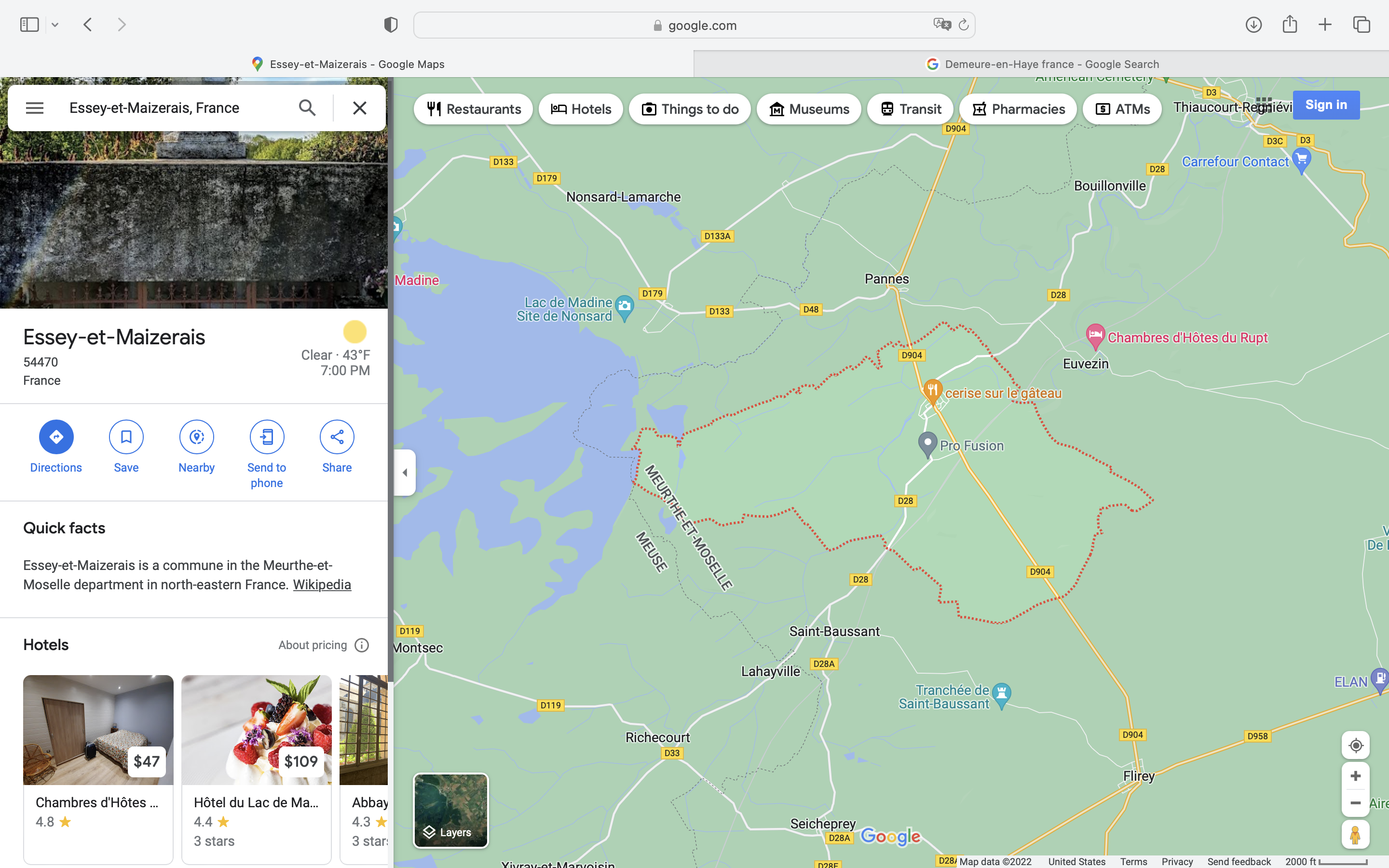Open Street View pegman

(1355, 834)
